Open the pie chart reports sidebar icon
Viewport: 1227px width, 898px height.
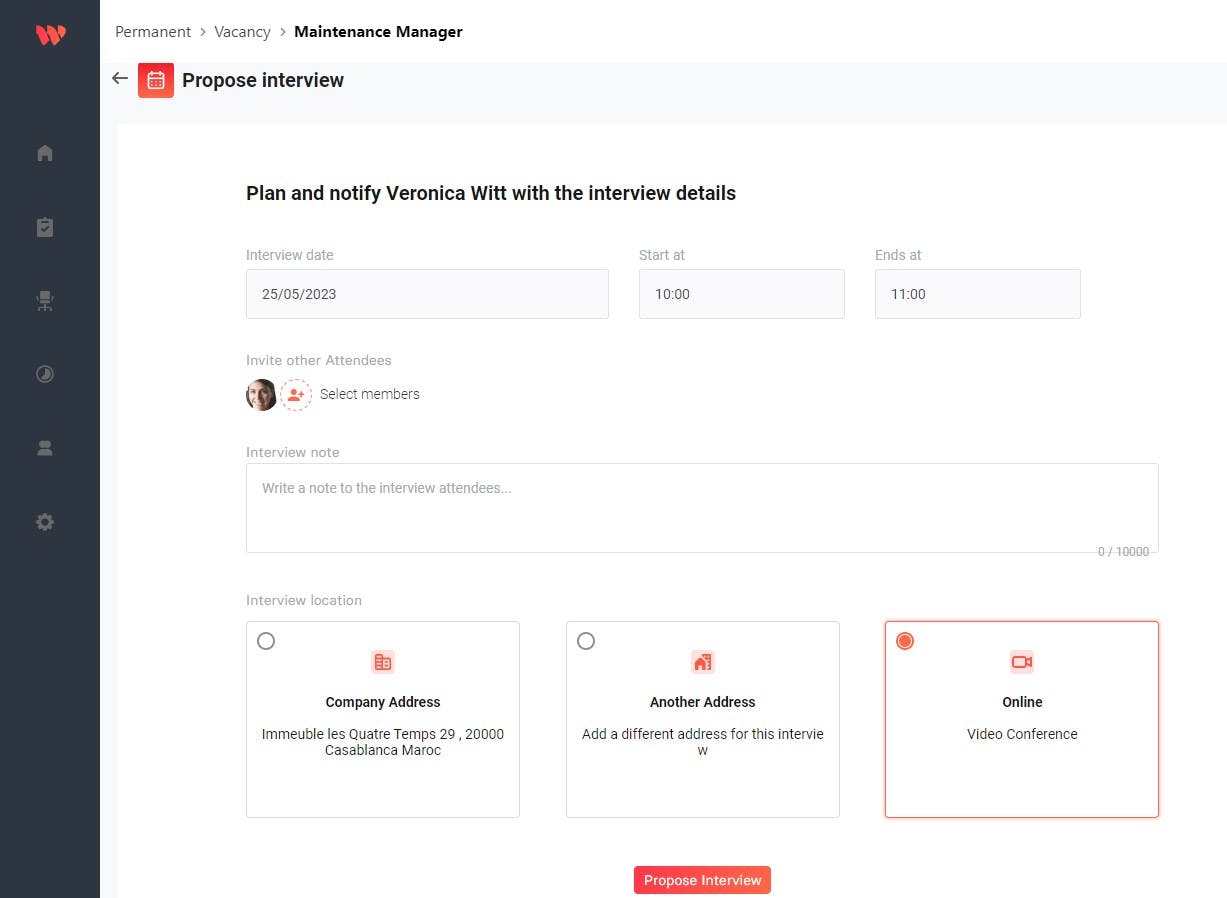[x=45, y=374]
